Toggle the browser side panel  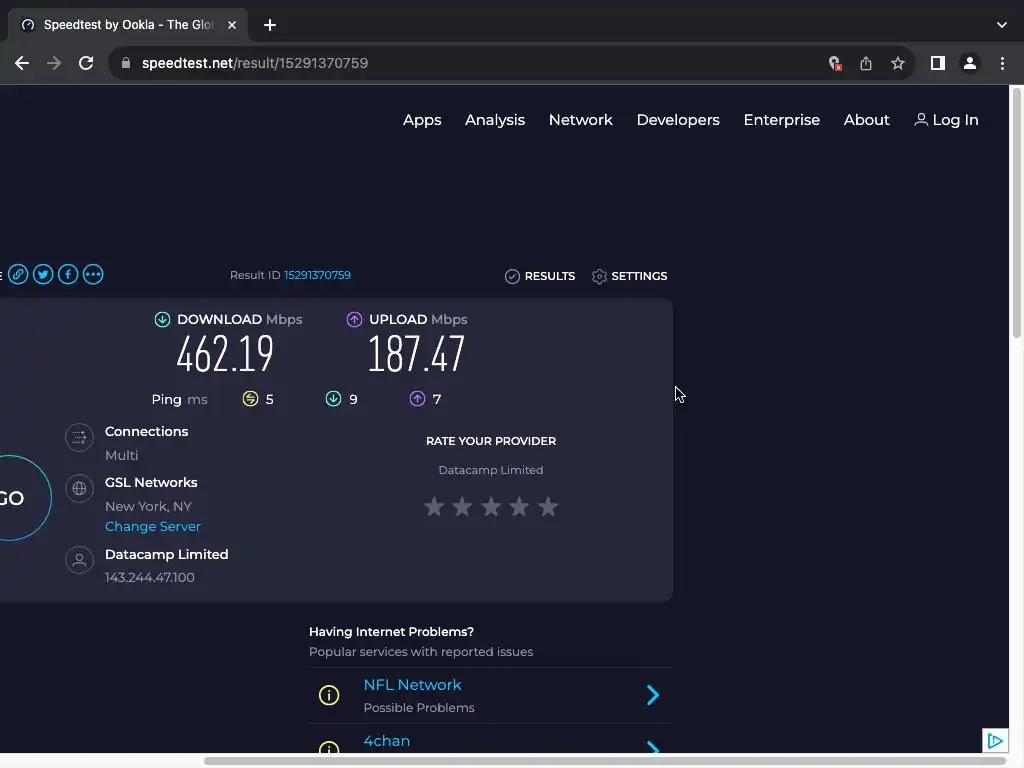pos(938,63)
